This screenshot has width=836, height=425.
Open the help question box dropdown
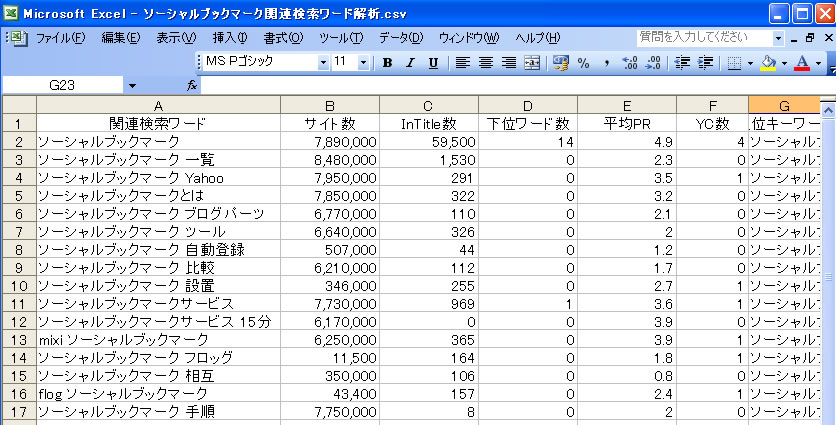point(778,38)
